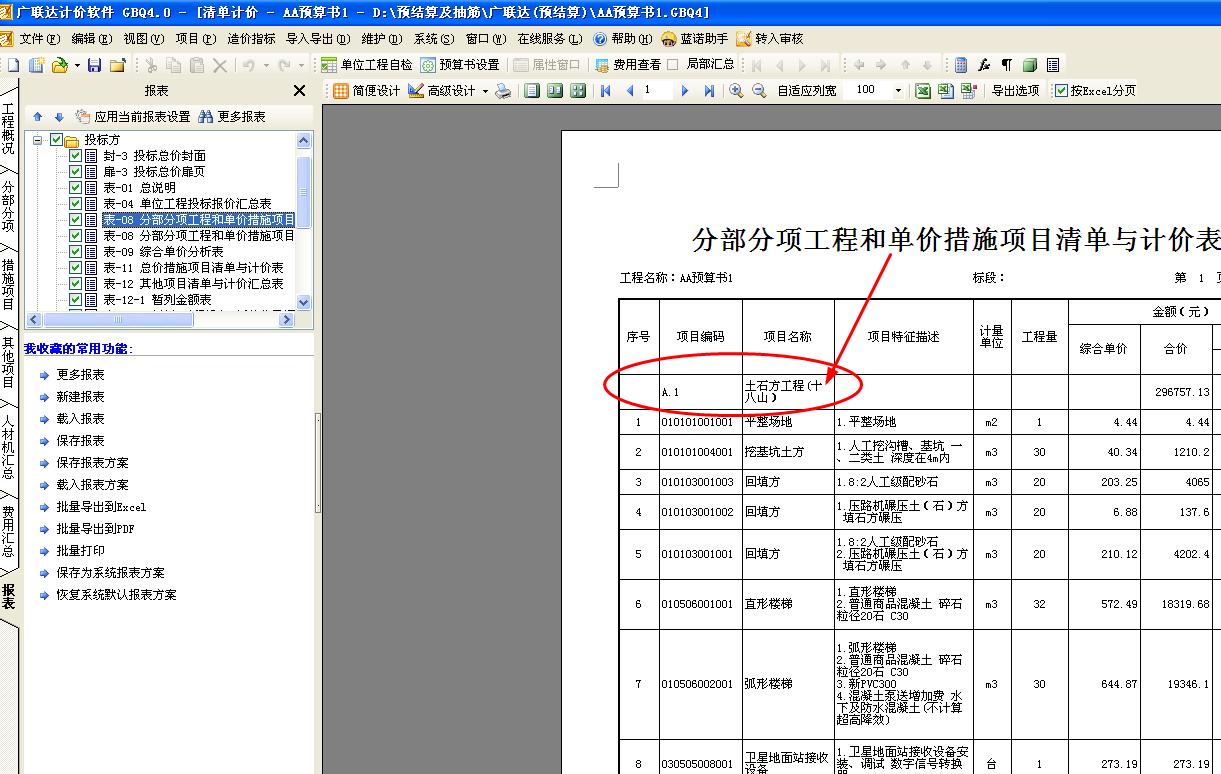Click 导出选项 button

pos(1015,91)
